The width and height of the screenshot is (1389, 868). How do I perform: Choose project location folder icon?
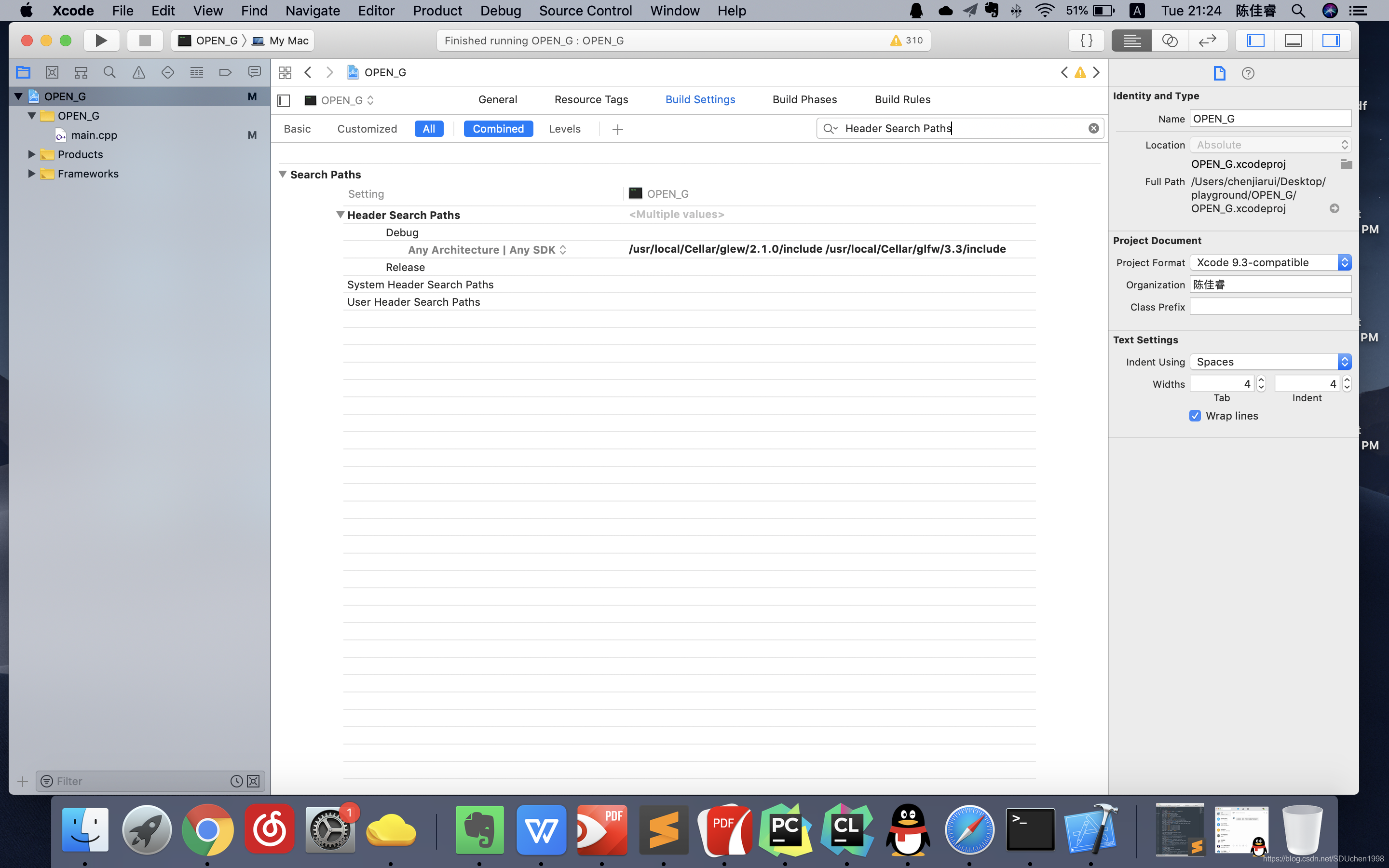(1346, 164)
